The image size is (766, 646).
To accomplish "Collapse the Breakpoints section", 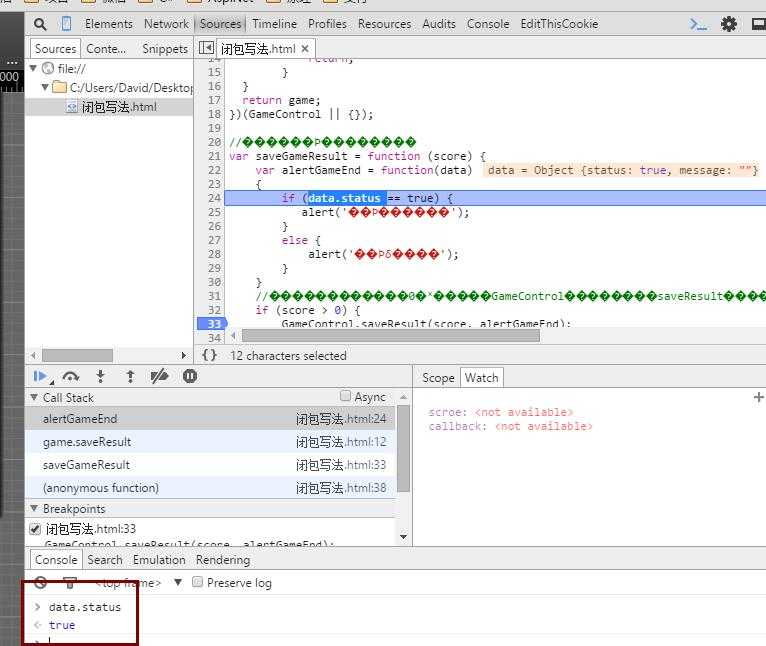I will coord(34,508).
